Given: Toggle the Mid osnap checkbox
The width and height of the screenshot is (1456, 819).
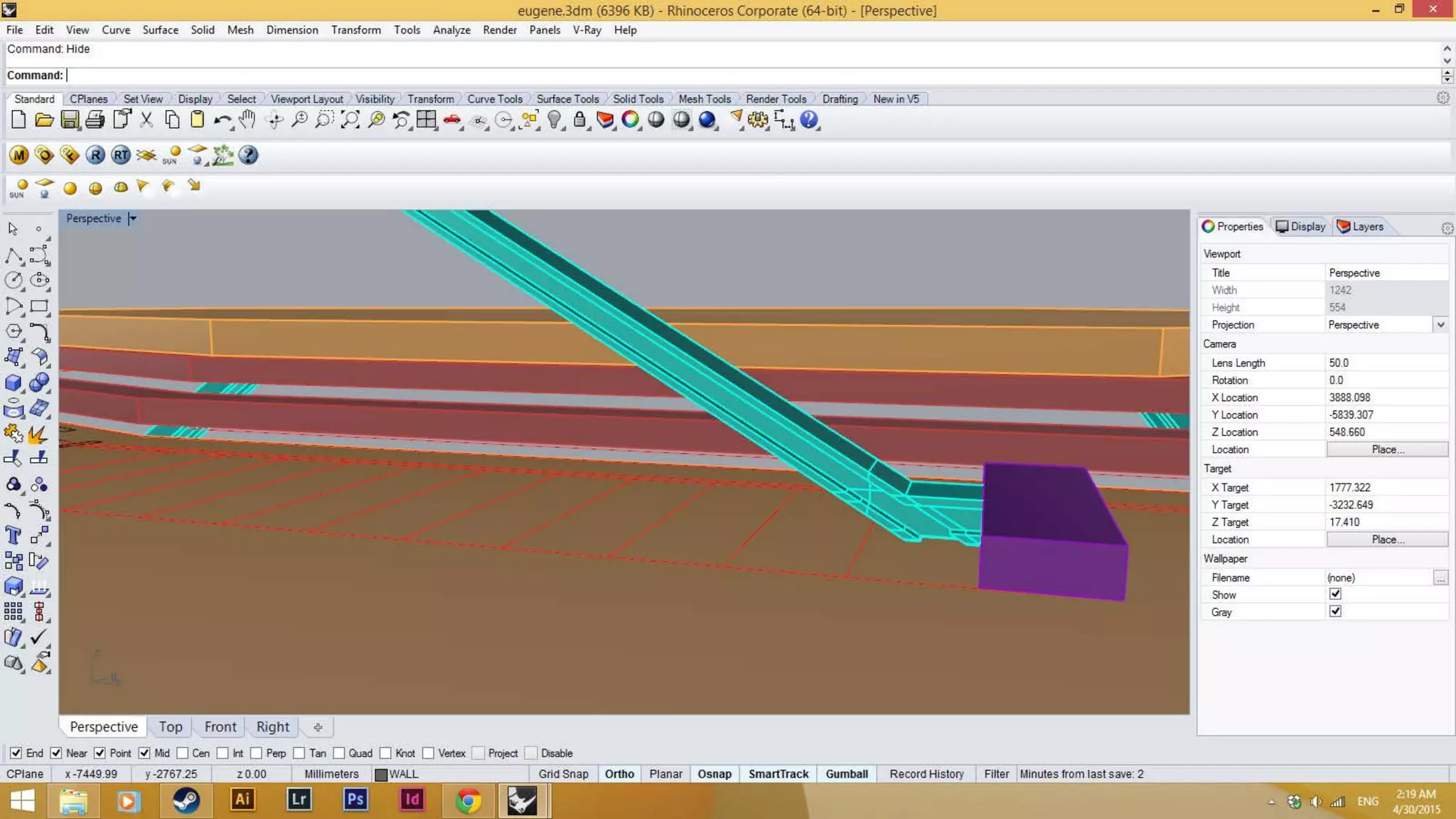Looking at the screenshot, I should pos(144,753).
